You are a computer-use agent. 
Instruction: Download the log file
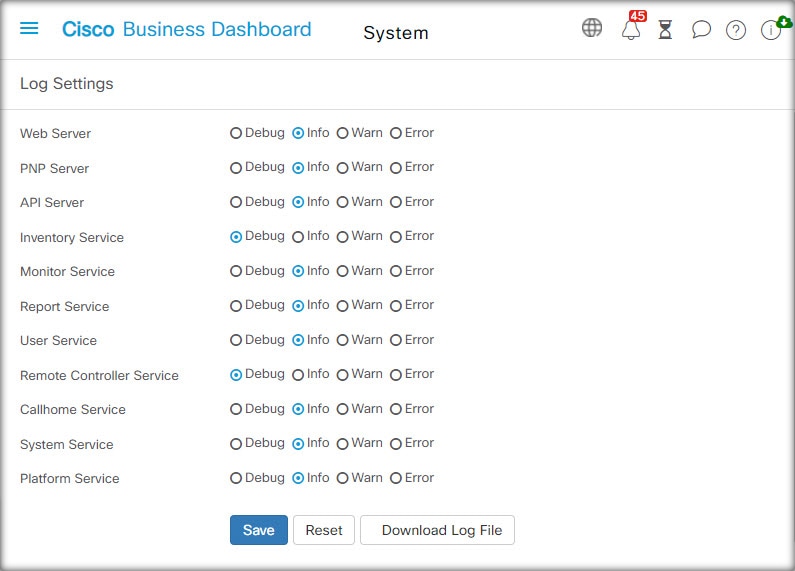[x=437, y=530]
